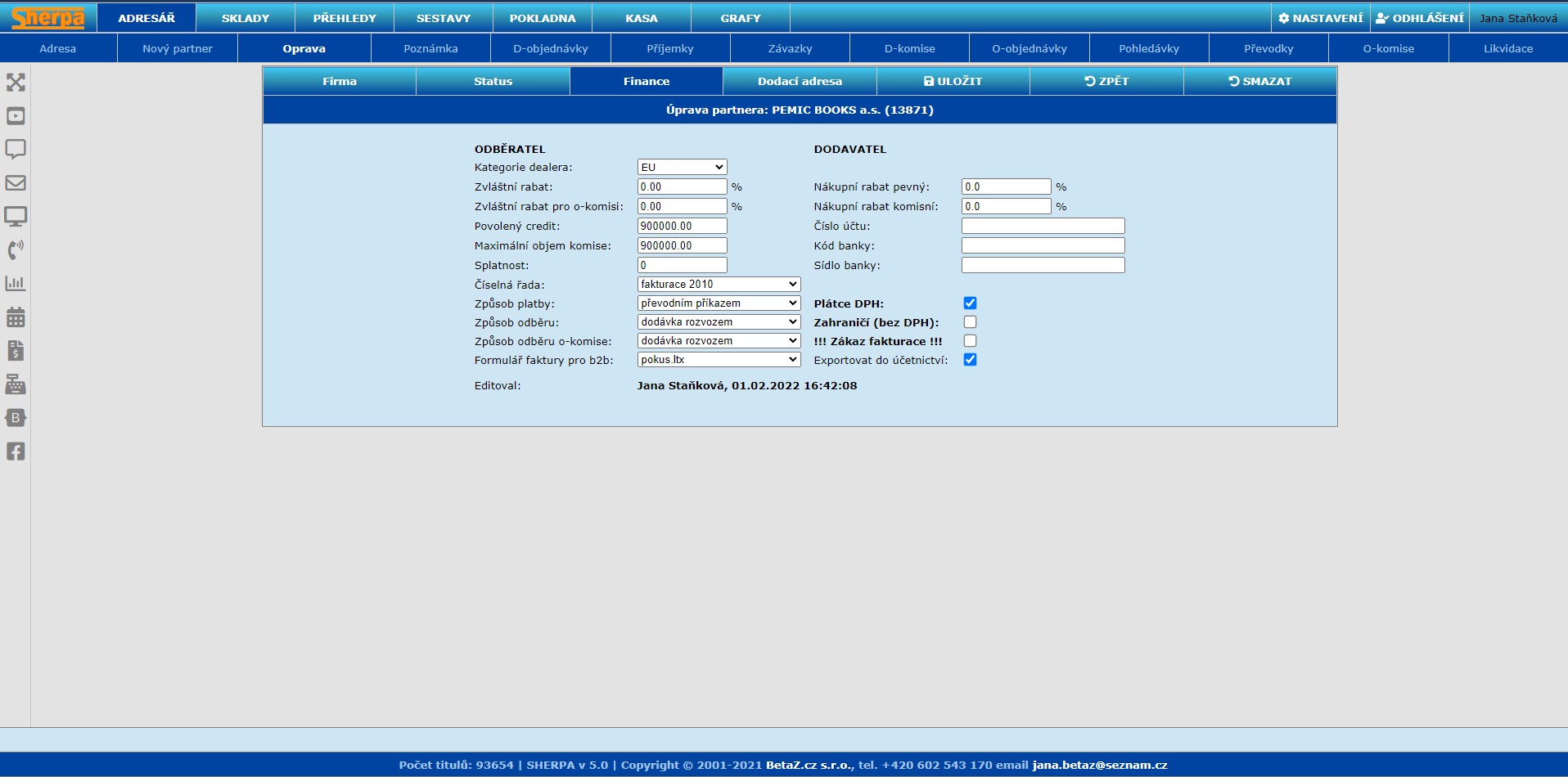Click the Povolený credit input field
The height and width of the screenshot is (777, 1568).
[x=682, y=227]
